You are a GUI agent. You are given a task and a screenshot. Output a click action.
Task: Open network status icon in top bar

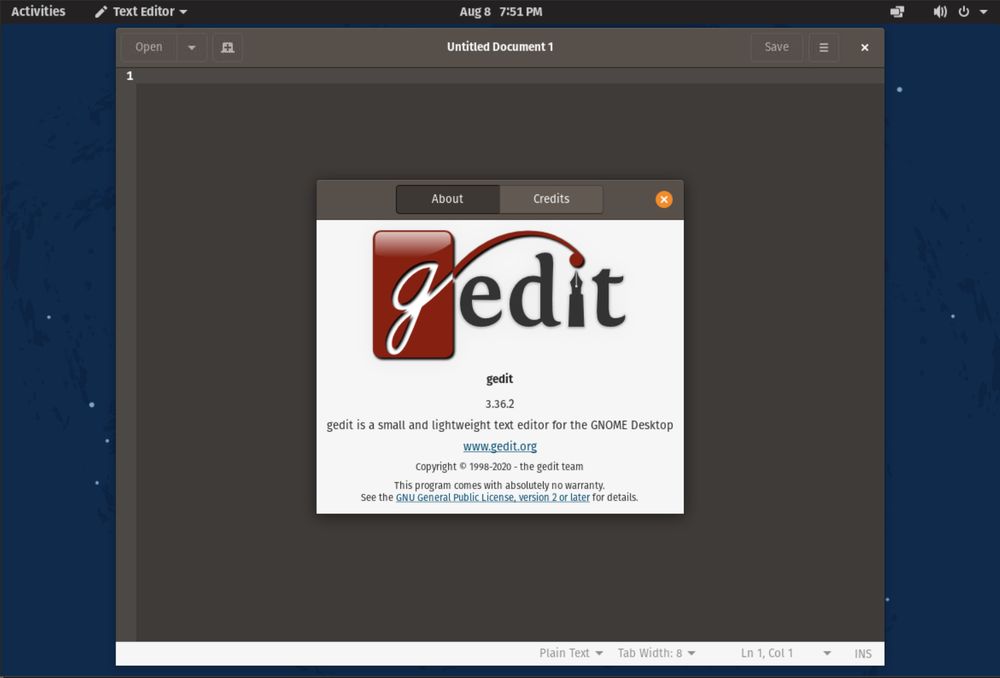(x=897, y=11)
